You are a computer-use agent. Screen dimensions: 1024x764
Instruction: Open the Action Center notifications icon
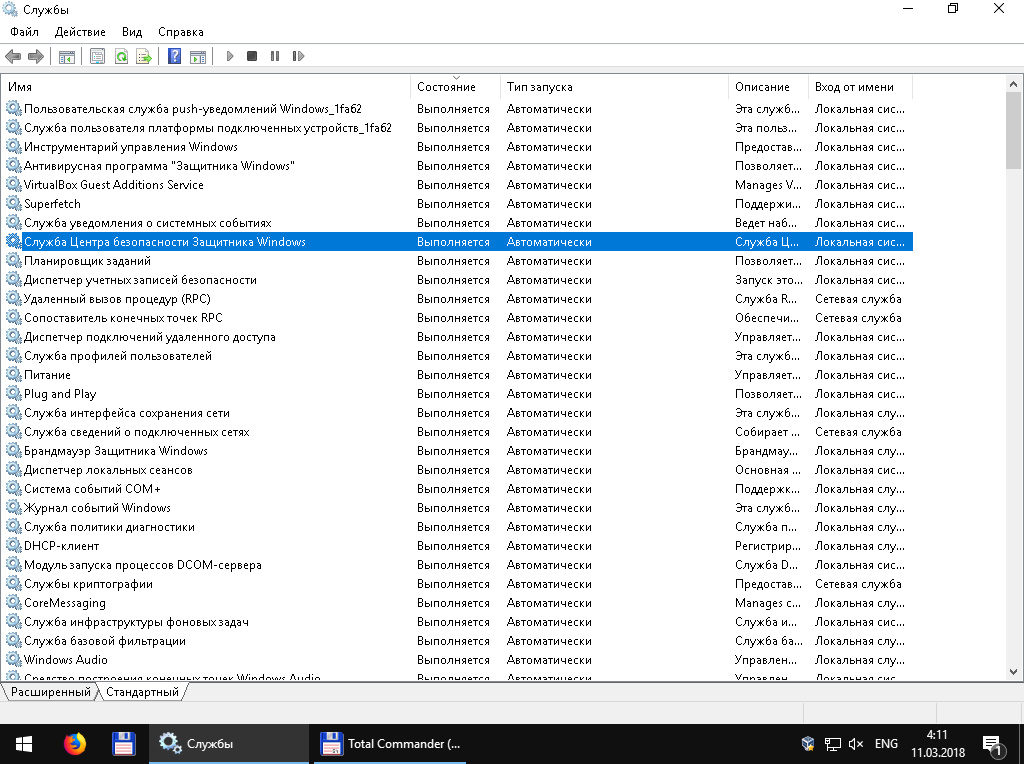click(993, 744)
